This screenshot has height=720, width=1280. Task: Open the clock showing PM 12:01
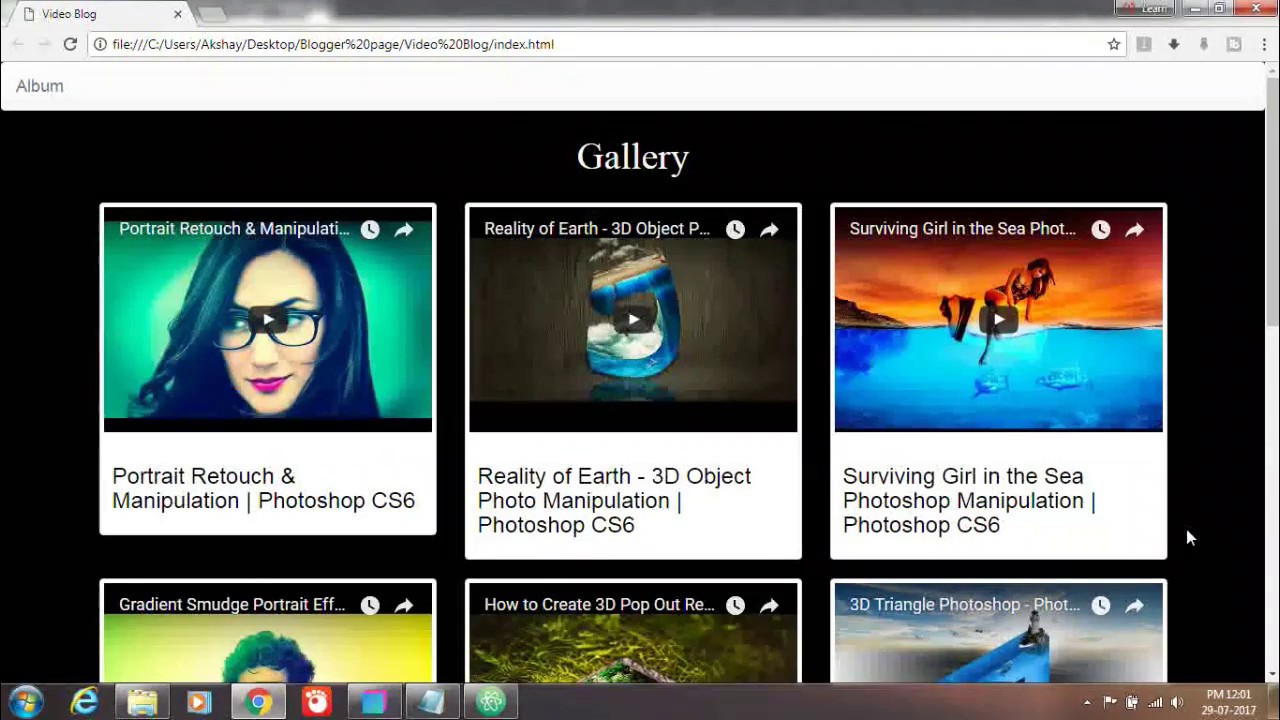(1230, 702)
